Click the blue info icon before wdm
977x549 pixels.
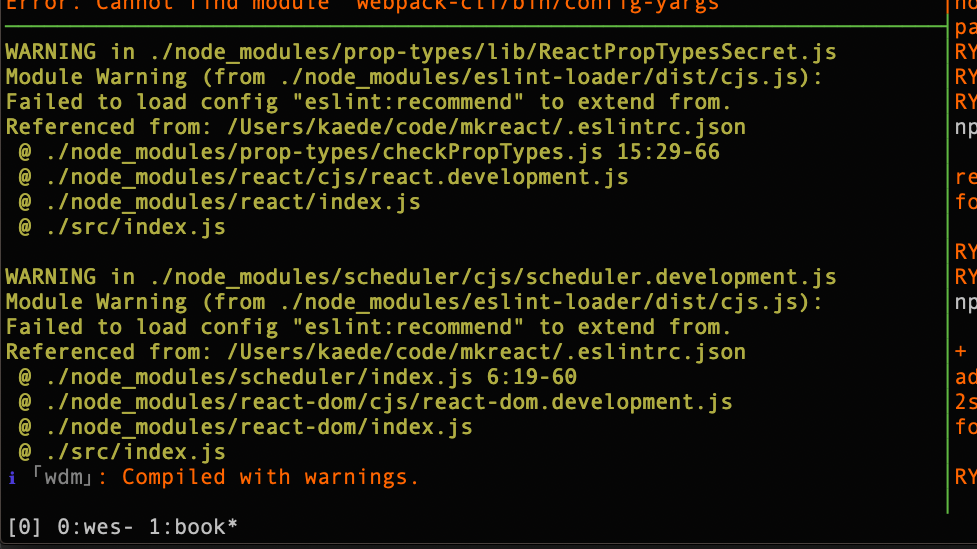(x=12, y=478)
